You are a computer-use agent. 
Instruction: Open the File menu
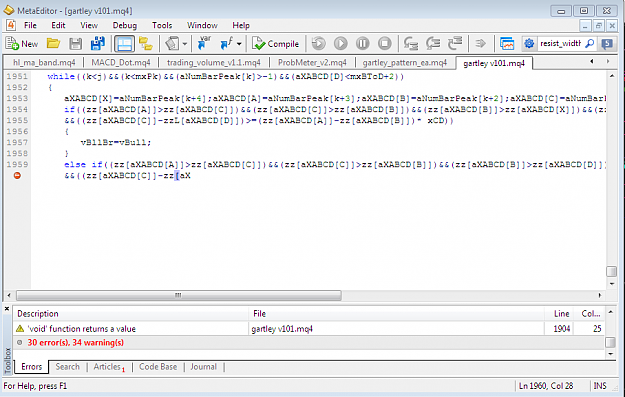30,26
